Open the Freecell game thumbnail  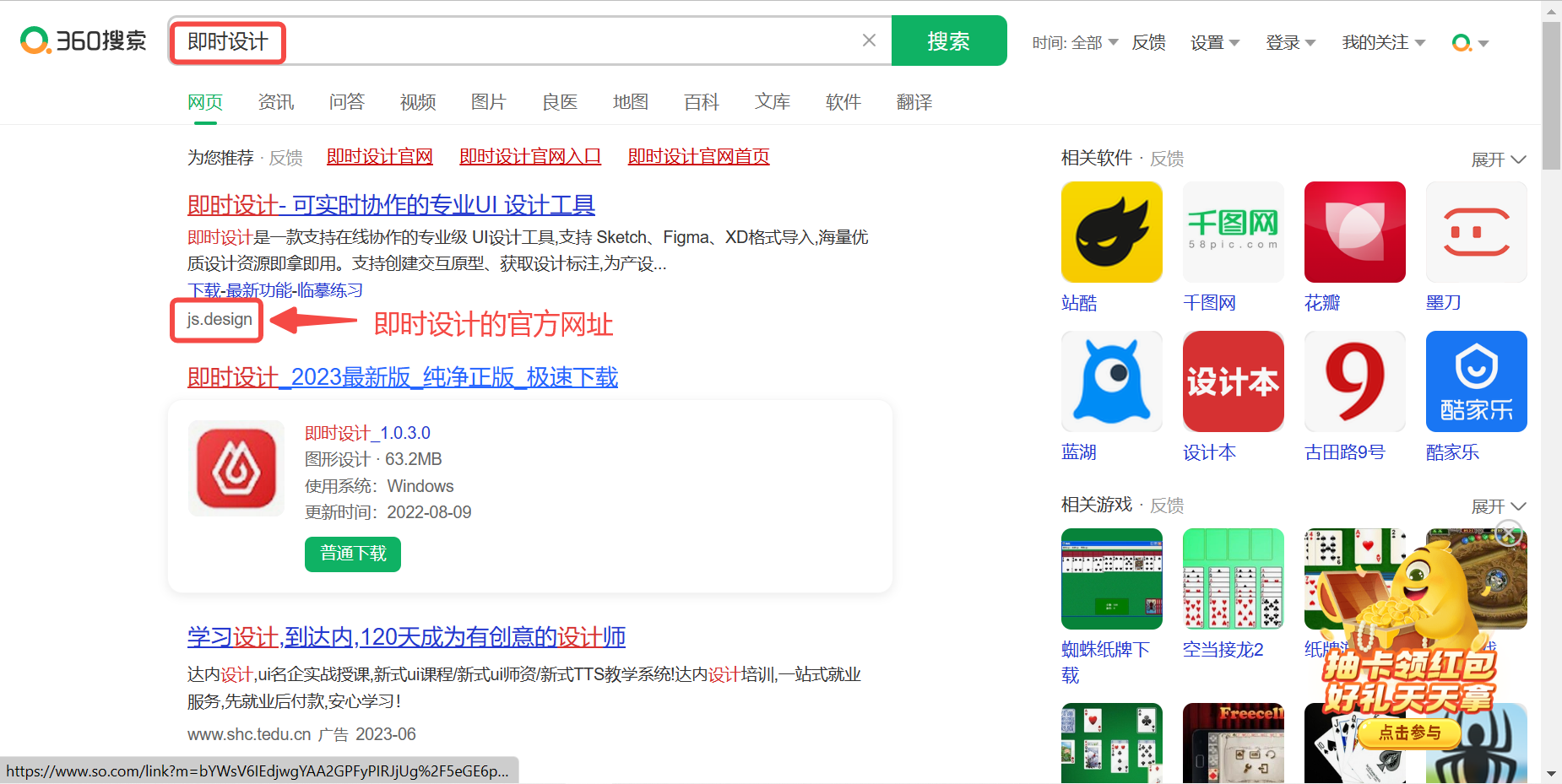[x=1233, y=743]
